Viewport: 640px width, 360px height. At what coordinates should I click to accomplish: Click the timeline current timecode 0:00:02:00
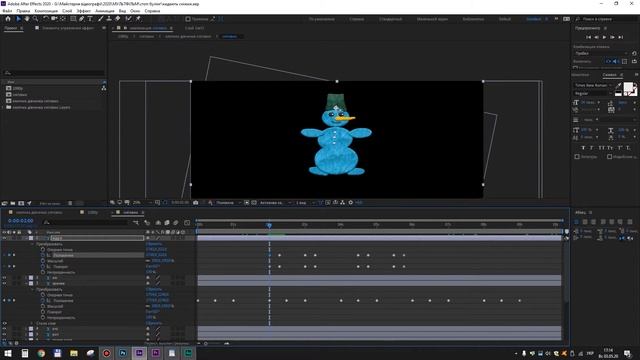pyautogui.click(x=20, y=221)
